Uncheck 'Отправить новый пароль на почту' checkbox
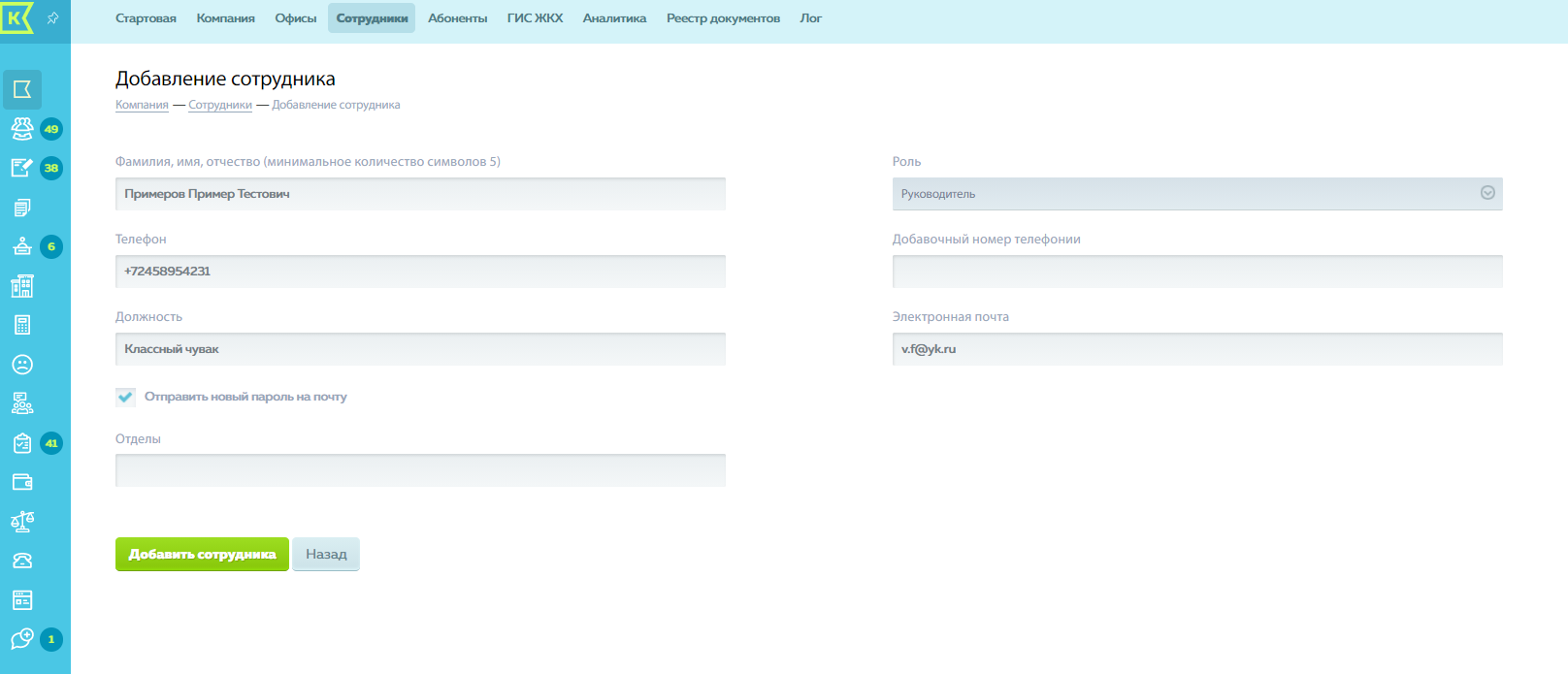The height and width of the screenshot is (674, 1568). (x=125, y=397)
